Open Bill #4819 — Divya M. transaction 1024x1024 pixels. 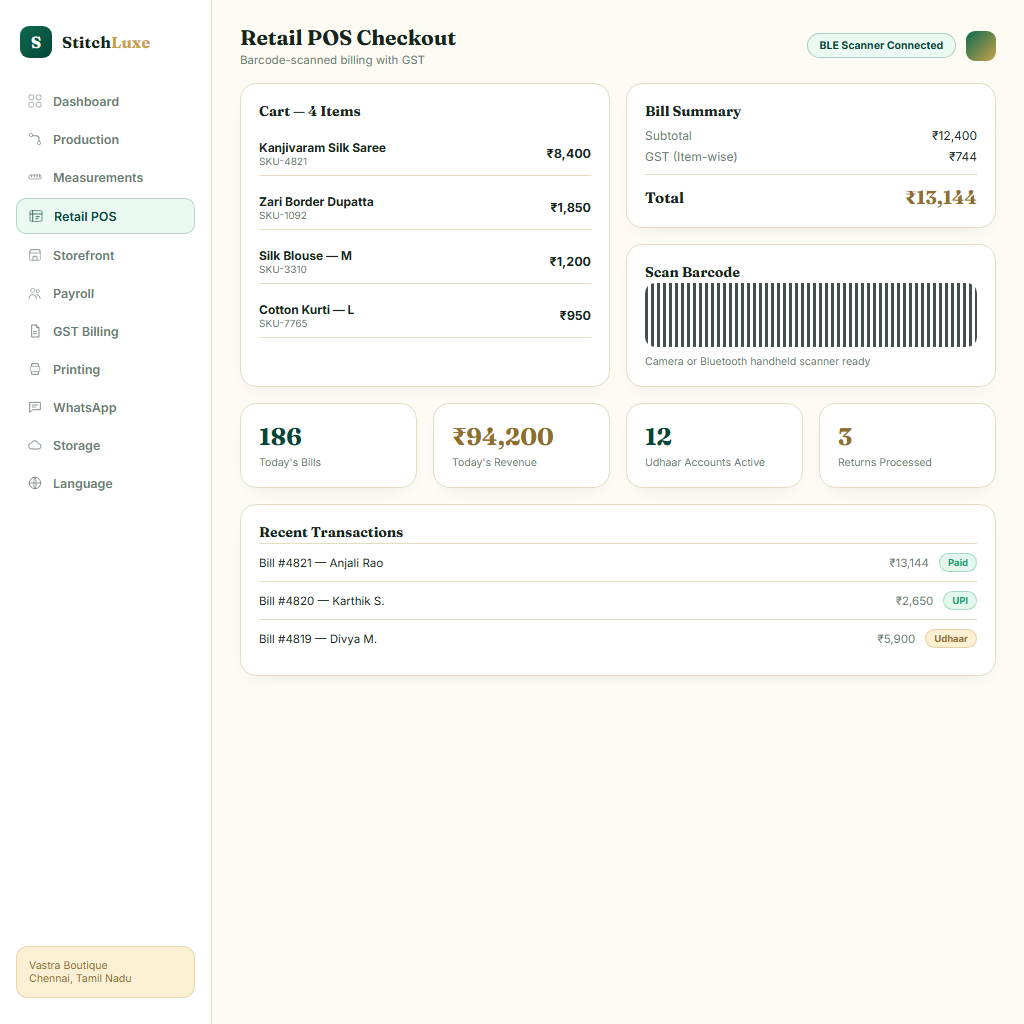click(618, 639)
